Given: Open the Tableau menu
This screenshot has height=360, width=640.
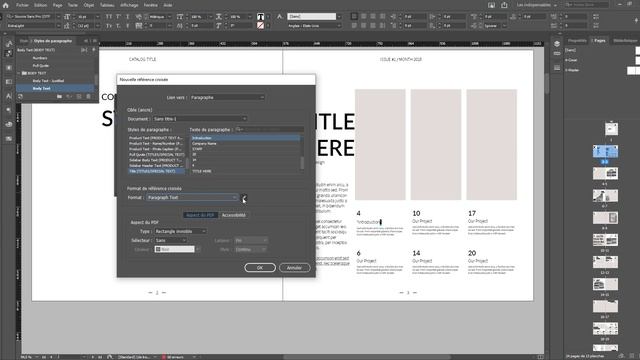Looking at the screenshot, I should [x=107, y=5].
